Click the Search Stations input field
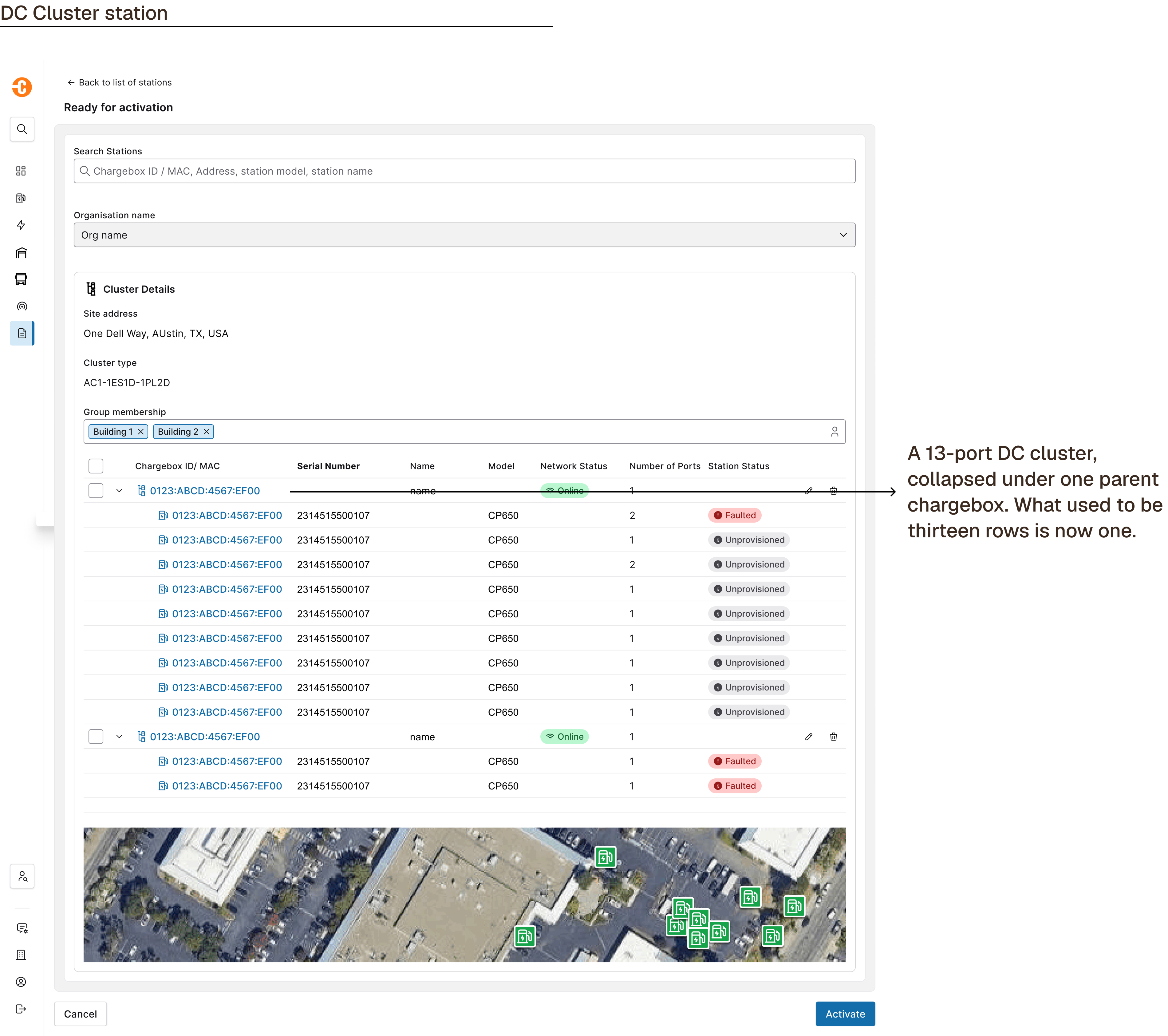 (464, 171)
